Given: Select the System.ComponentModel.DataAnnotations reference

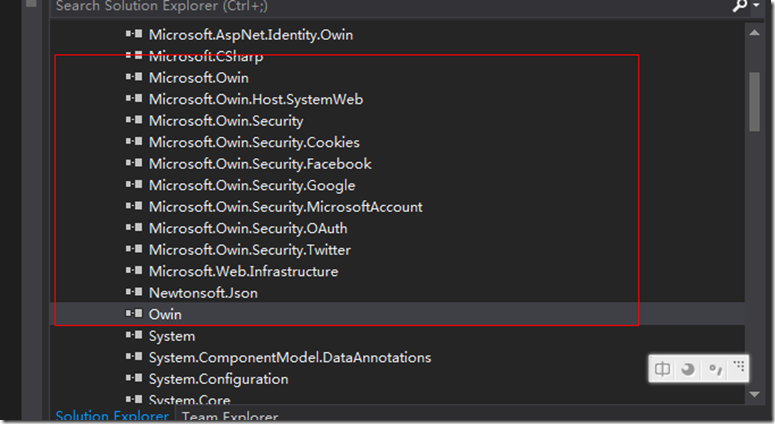Looking at the screenshot, I should pos(290,357).
